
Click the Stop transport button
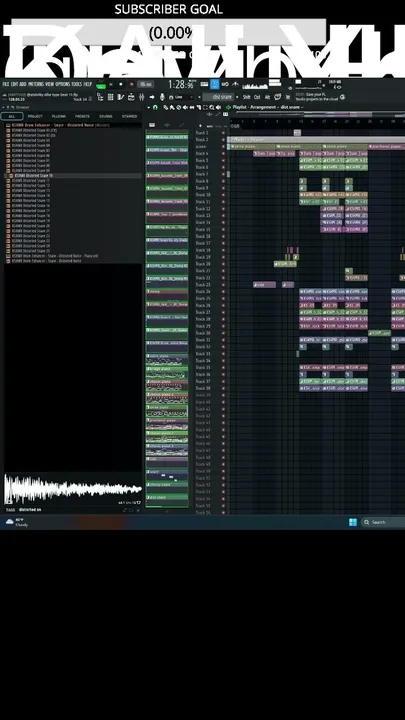[x=121, y=84]
